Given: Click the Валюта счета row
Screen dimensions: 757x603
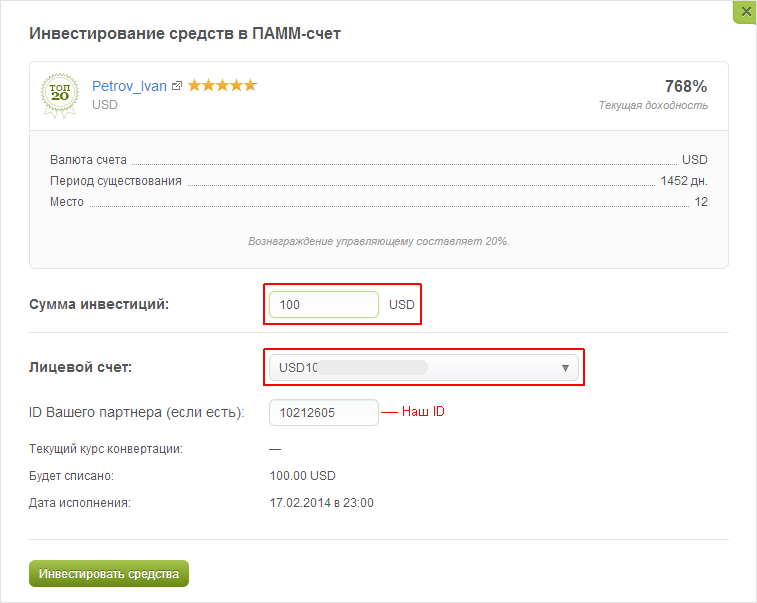Looking at the screenshot, I should point(378,160).
